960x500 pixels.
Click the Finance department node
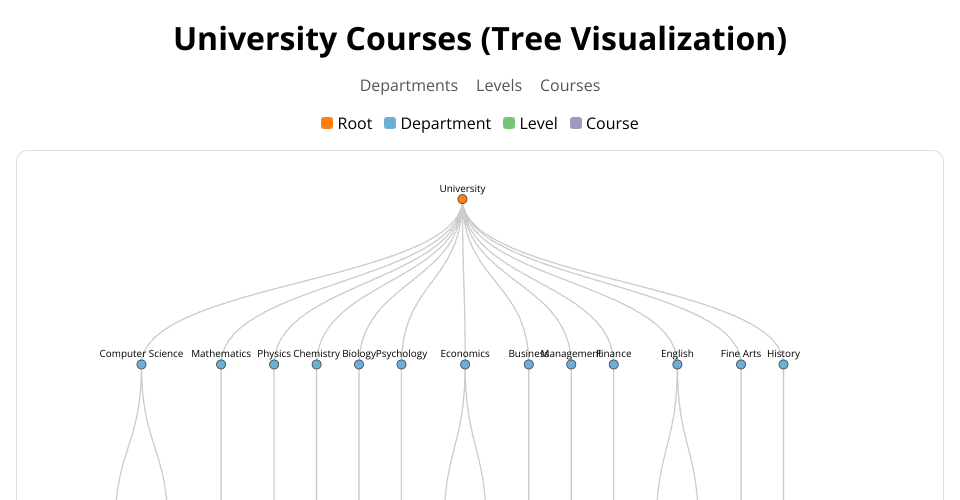[x=614, y=365]
